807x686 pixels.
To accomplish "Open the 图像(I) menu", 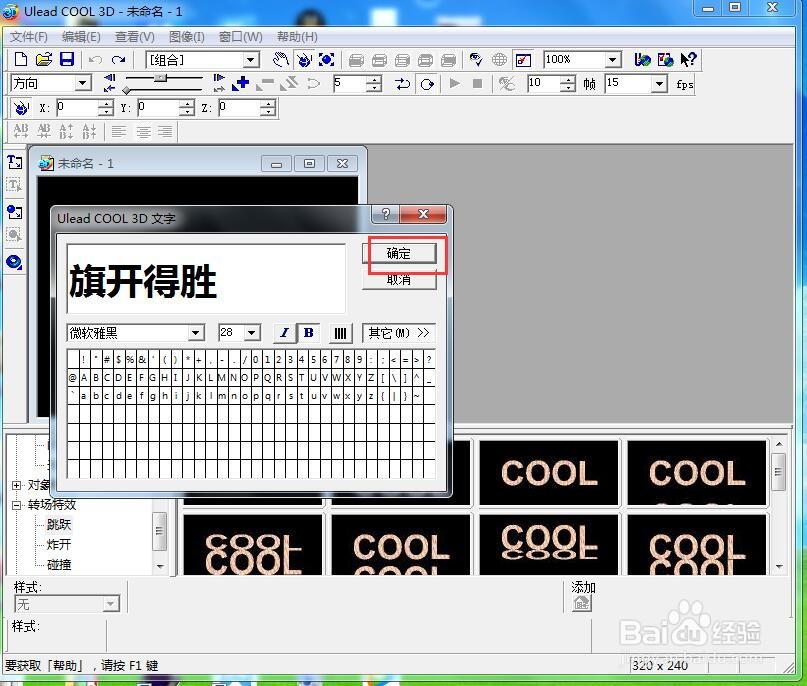I will click(186, 37).
